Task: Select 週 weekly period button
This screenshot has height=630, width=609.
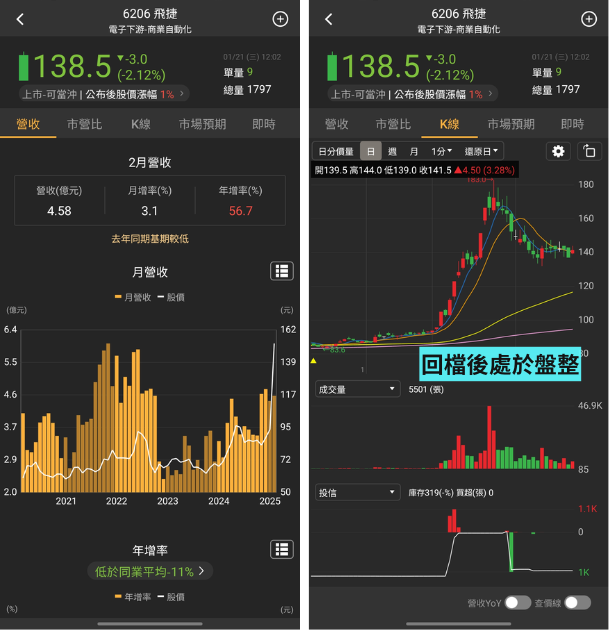Action: tap(392, 151)
